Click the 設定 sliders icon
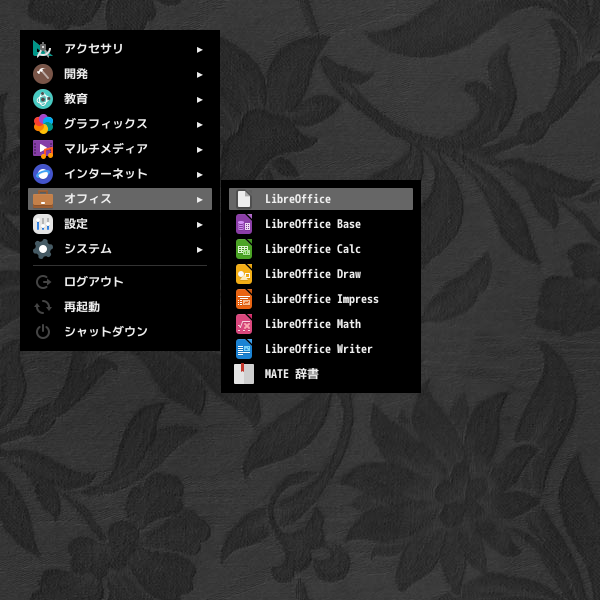 tap(43, 224)
